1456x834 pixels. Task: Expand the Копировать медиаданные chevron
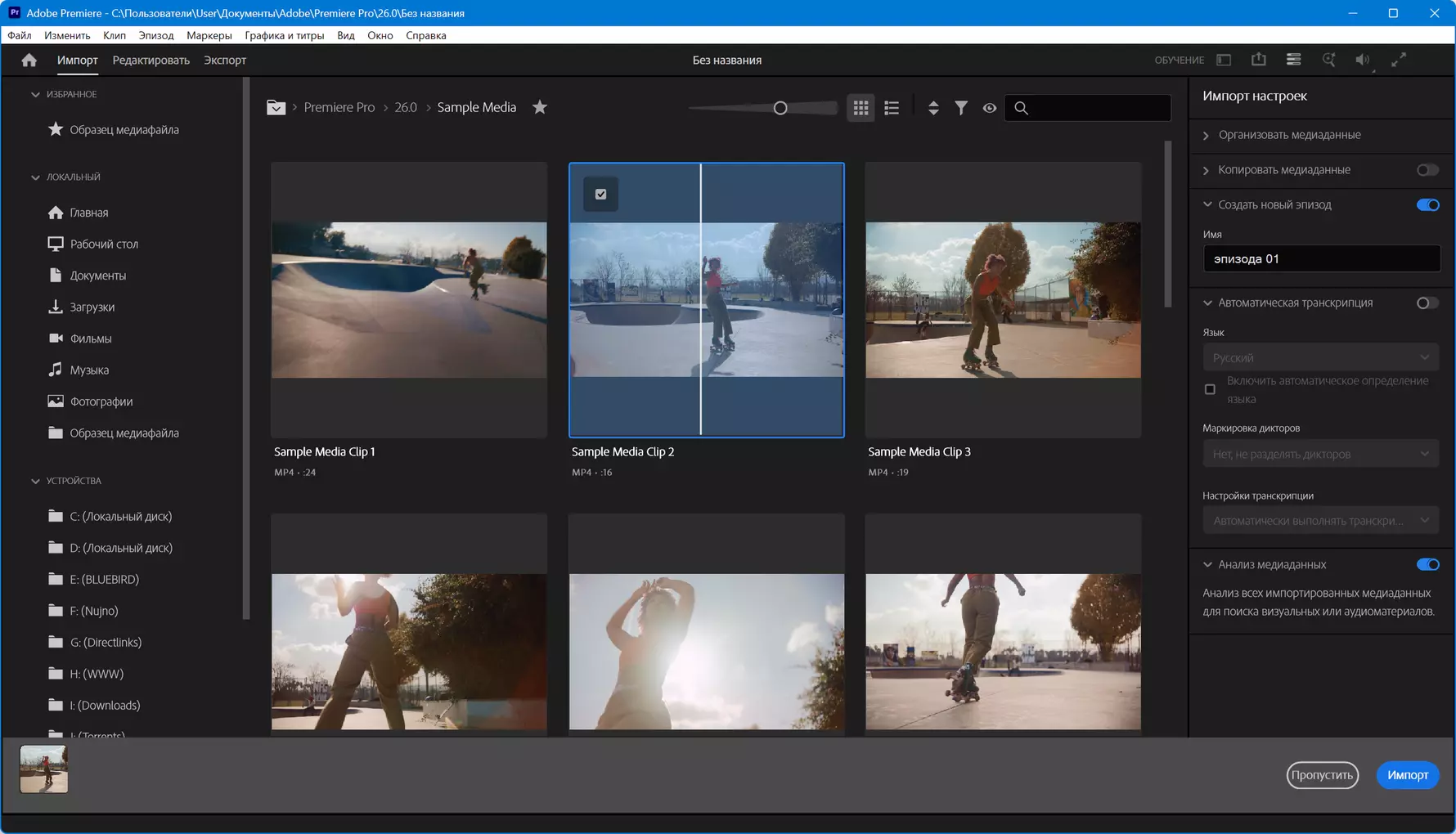(1207, 170)
